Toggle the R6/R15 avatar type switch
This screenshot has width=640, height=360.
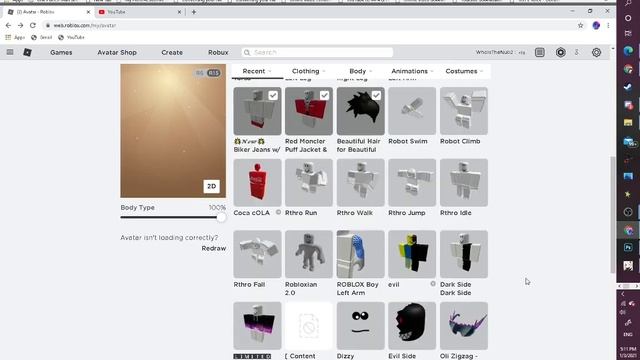(208, 73)
